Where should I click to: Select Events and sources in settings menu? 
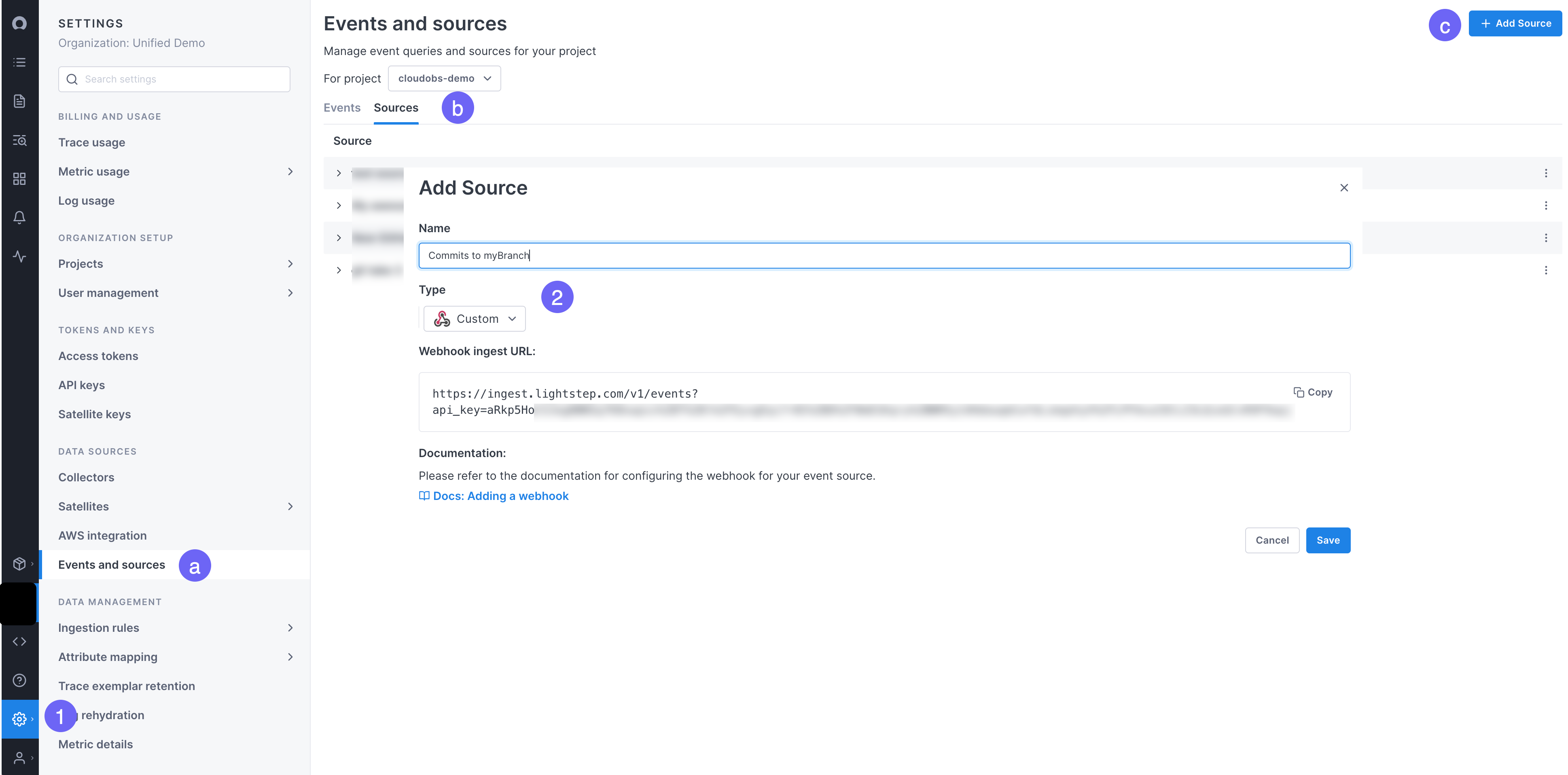tap(111, 564)
